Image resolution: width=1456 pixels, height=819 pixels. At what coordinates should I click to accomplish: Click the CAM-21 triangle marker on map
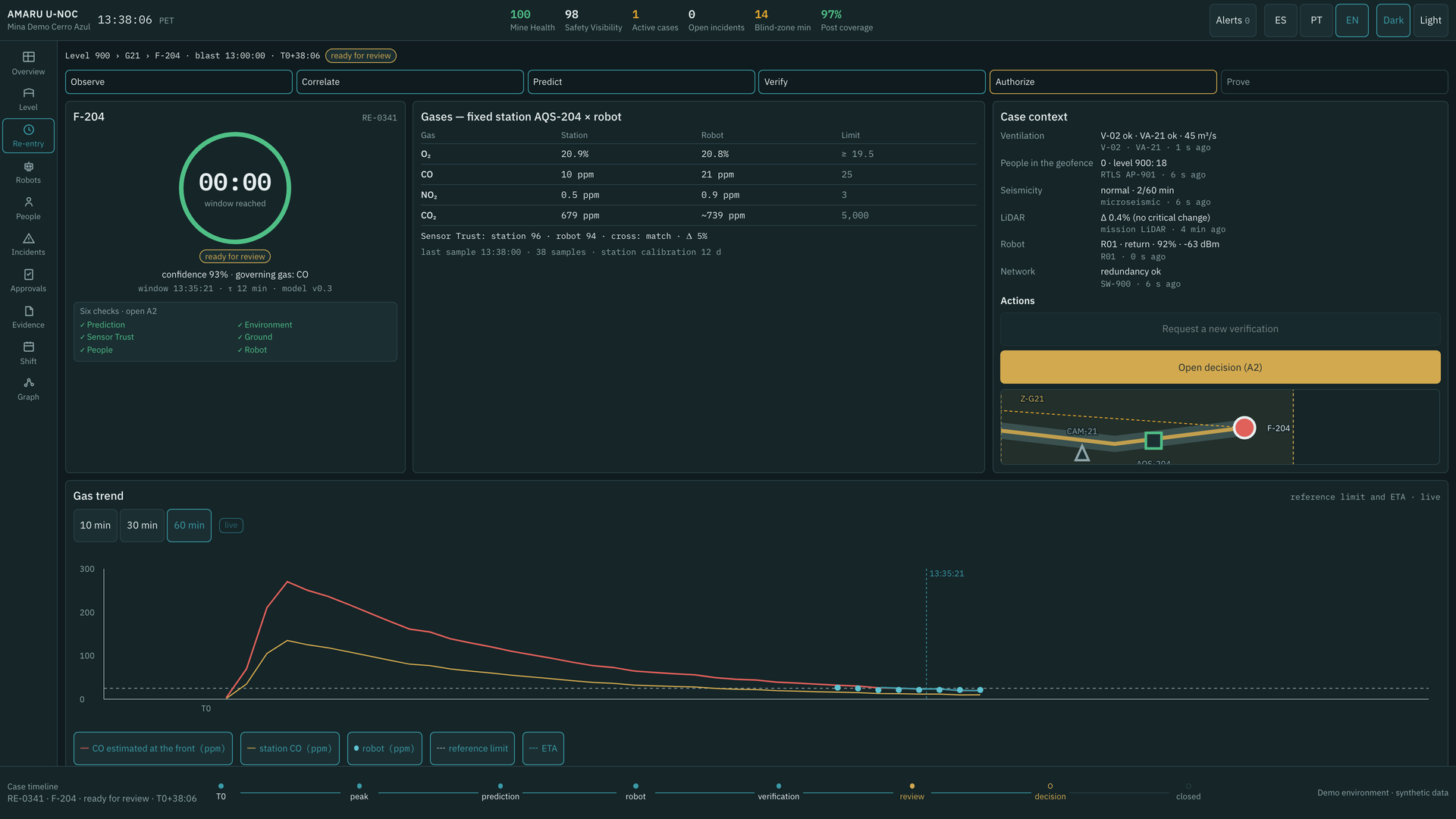(x=1082, y=453)
